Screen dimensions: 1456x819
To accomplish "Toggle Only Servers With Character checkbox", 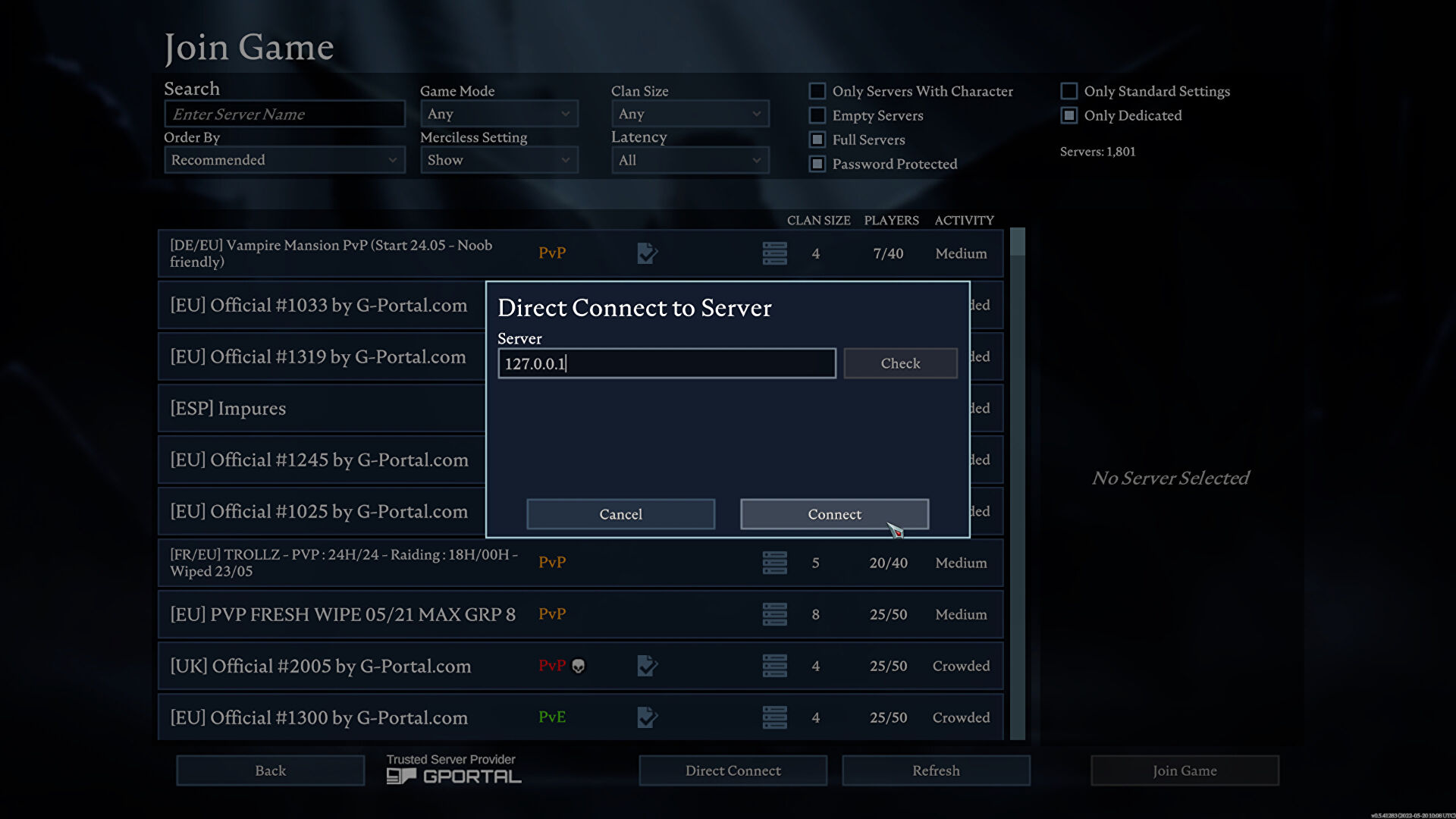I will click(x=818, y=91).
